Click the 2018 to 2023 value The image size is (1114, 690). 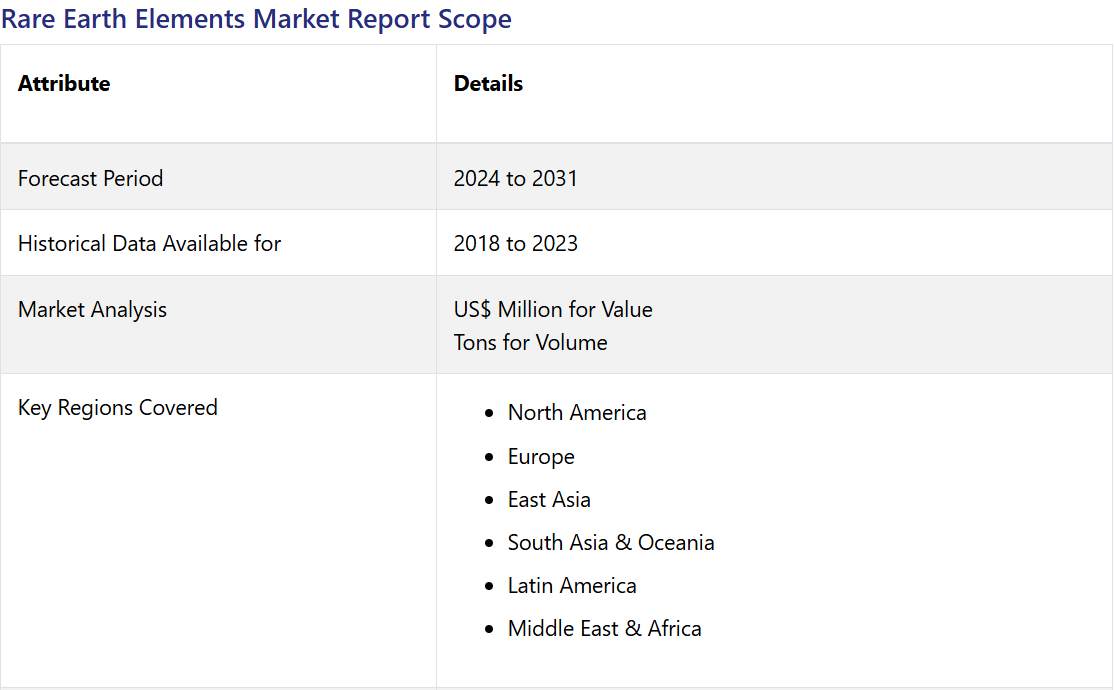(x=515, y=244)
